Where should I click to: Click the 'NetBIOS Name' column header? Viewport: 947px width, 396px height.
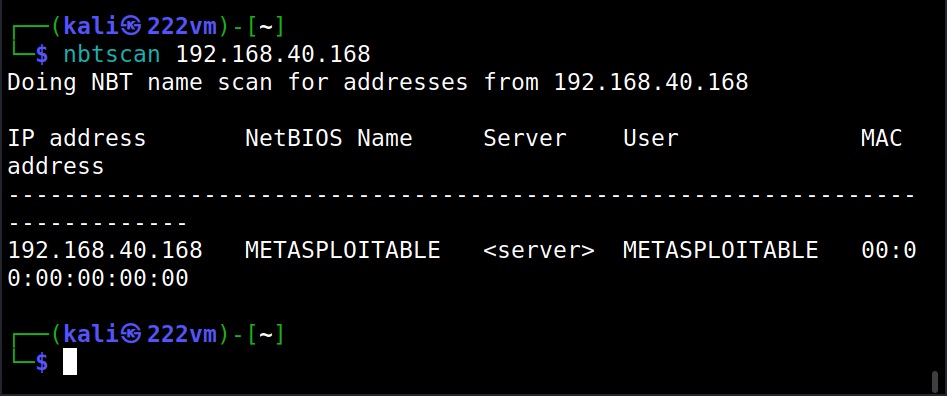(329, 138)
